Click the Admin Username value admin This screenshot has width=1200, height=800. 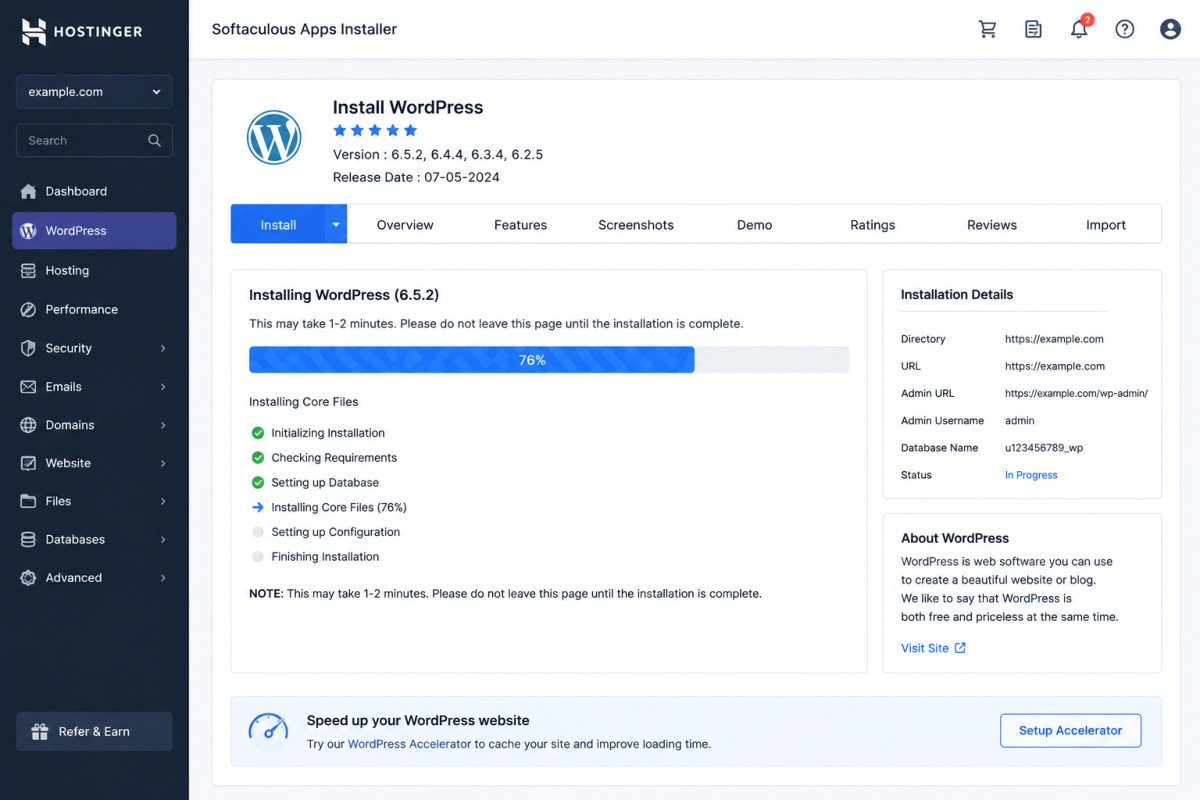[x=1020, y=421]
